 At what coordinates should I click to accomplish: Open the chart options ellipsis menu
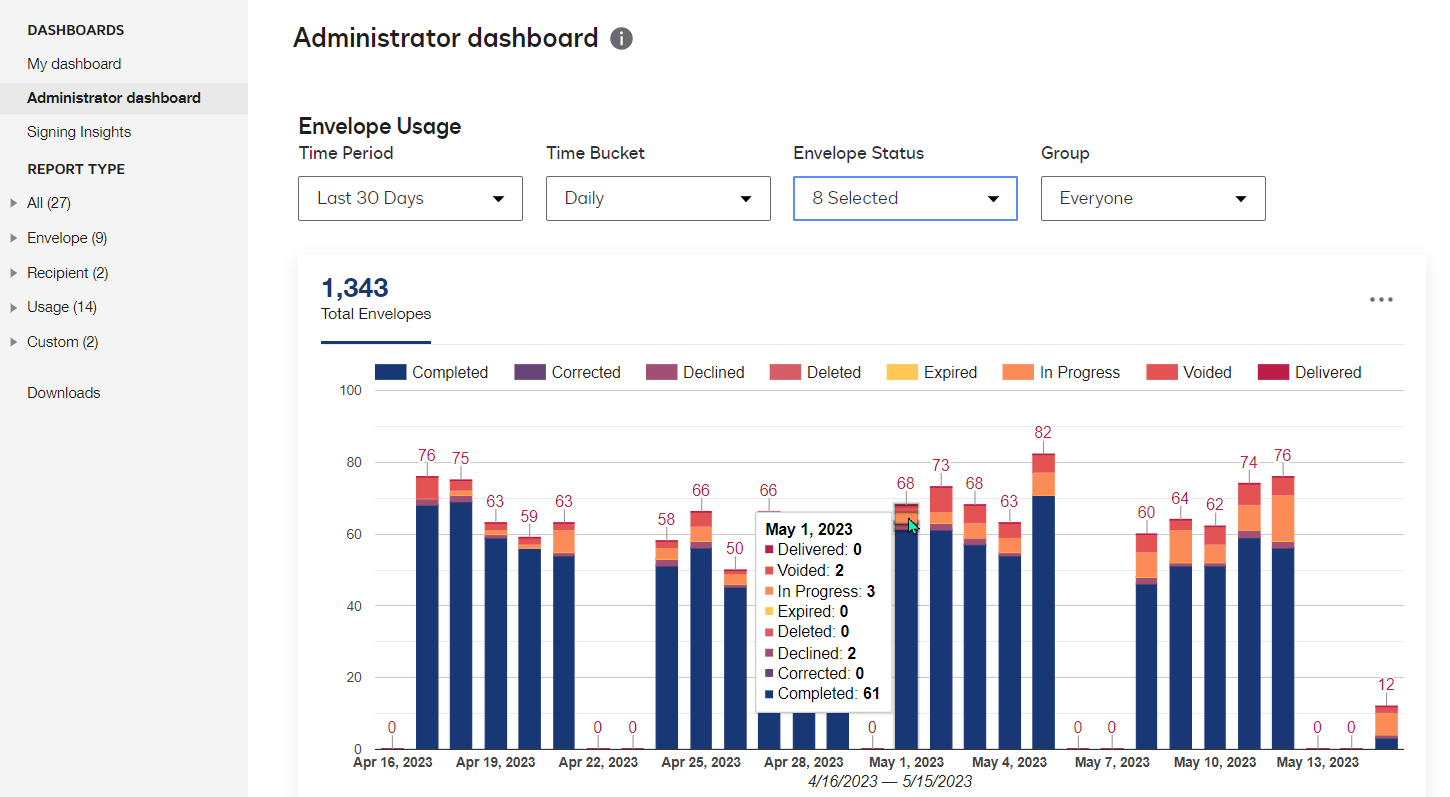pyautogui.click(x=1381, y=299)
